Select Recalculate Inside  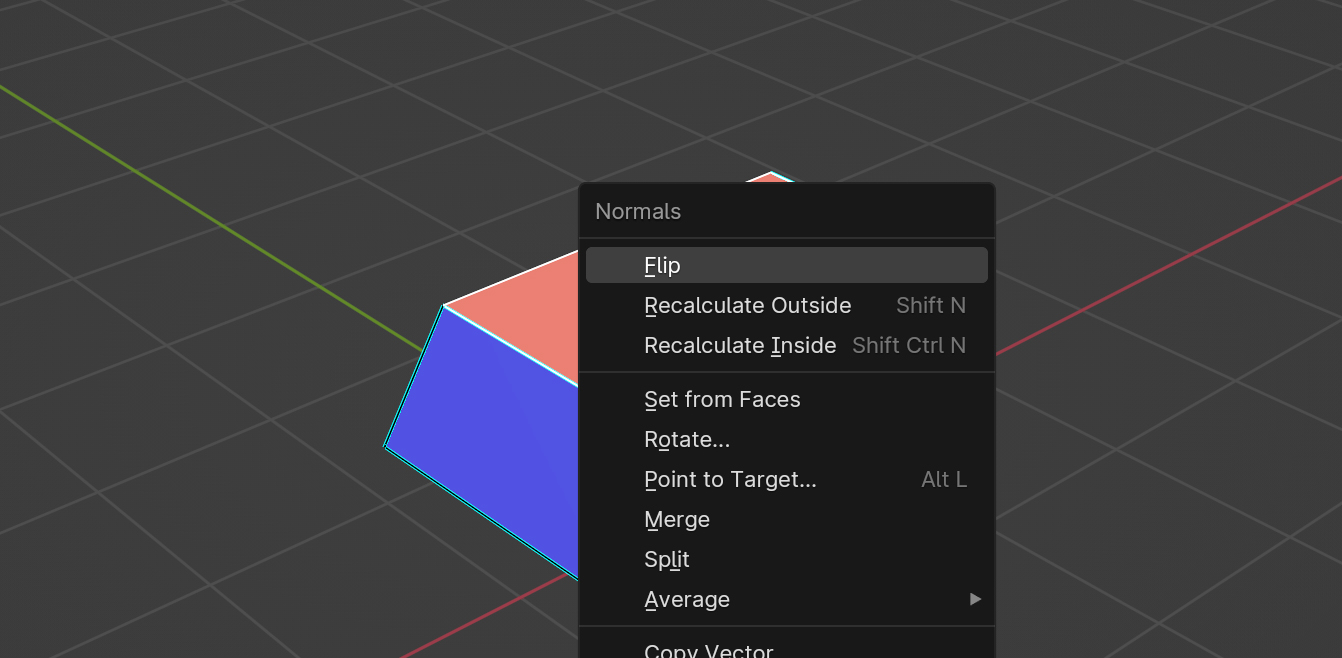(x=786, y=345)
